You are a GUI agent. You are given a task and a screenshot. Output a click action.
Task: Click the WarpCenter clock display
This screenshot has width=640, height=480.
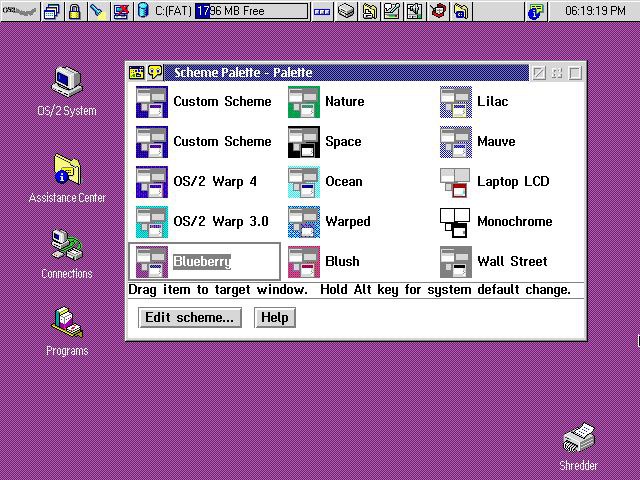point(595,11)
